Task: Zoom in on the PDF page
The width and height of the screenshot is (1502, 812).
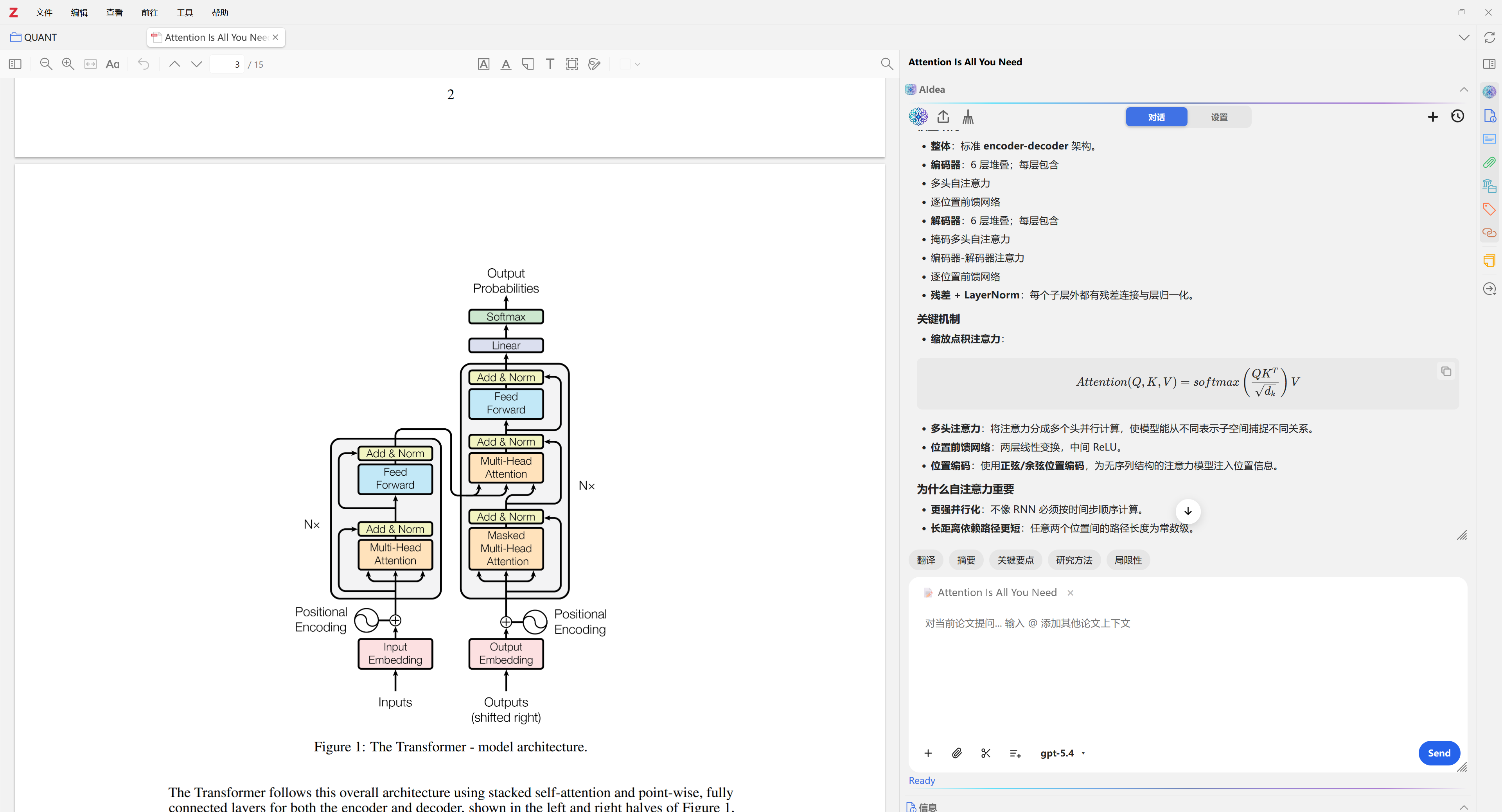Action: pyautogui.click(x=68, y=64)
